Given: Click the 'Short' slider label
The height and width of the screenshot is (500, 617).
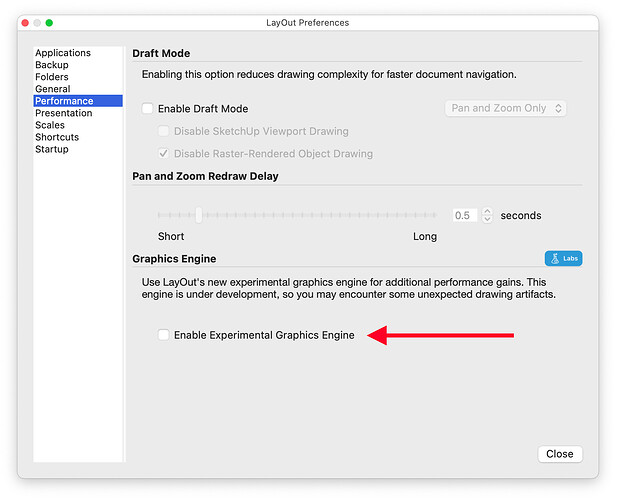Looking at the screenshot, I should click(x=171, y=236).
